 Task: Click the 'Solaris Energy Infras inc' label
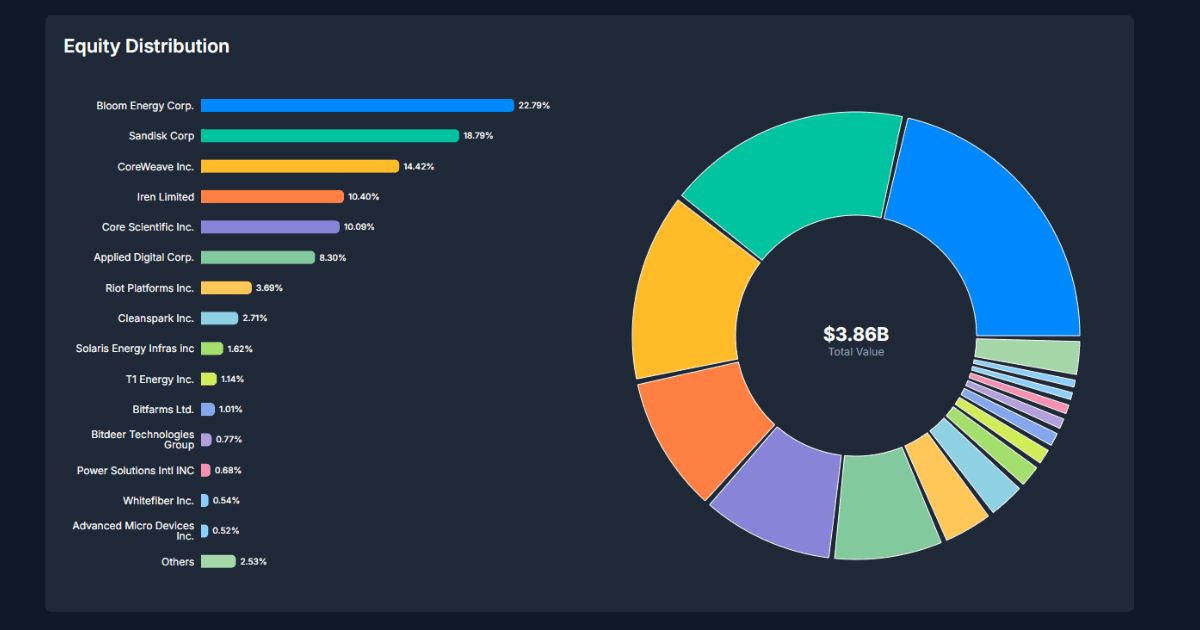135,349
